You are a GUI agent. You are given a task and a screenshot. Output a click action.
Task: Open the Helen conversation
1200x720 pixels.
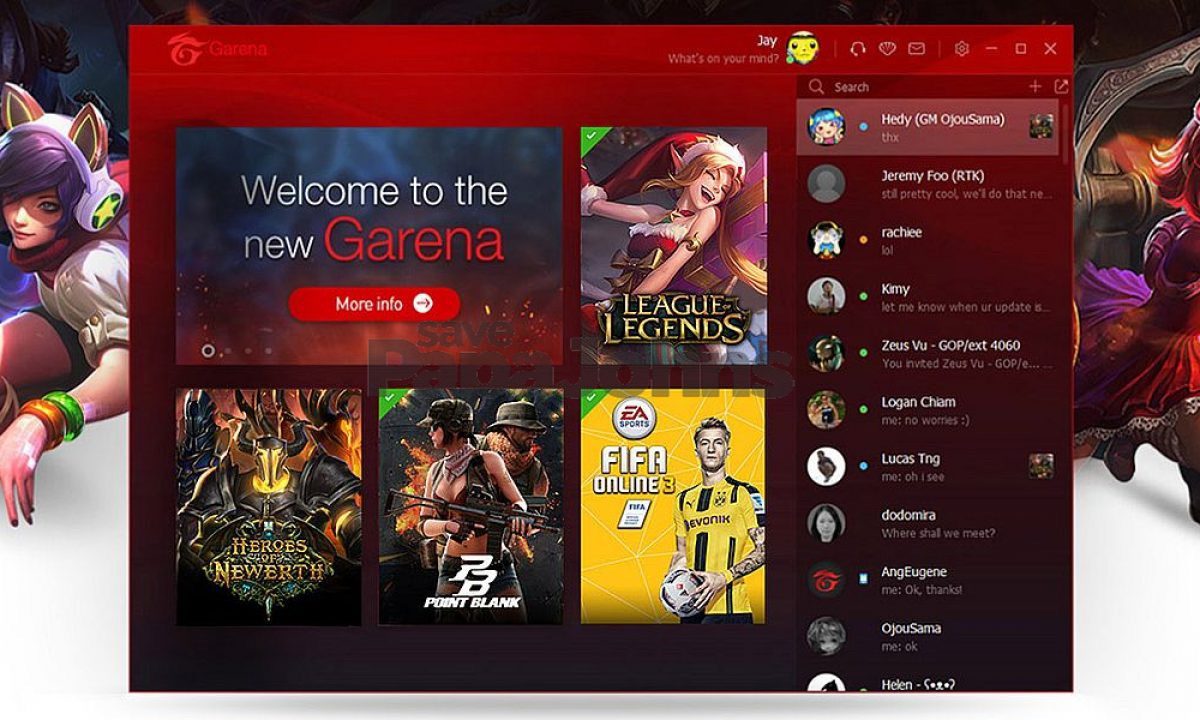coord(929,679)
